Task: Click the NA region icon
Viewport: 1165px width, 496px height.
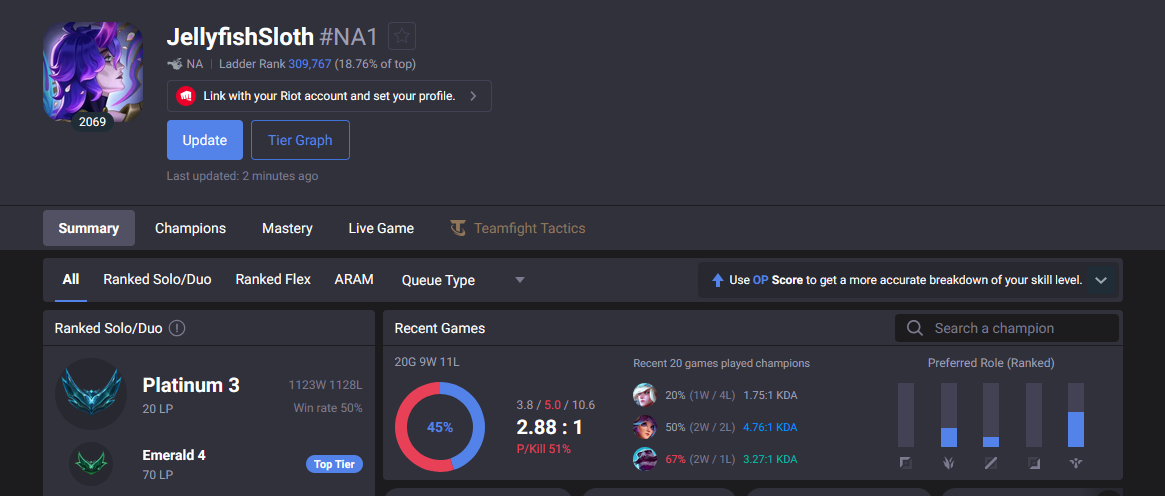Action: [175, 64]
